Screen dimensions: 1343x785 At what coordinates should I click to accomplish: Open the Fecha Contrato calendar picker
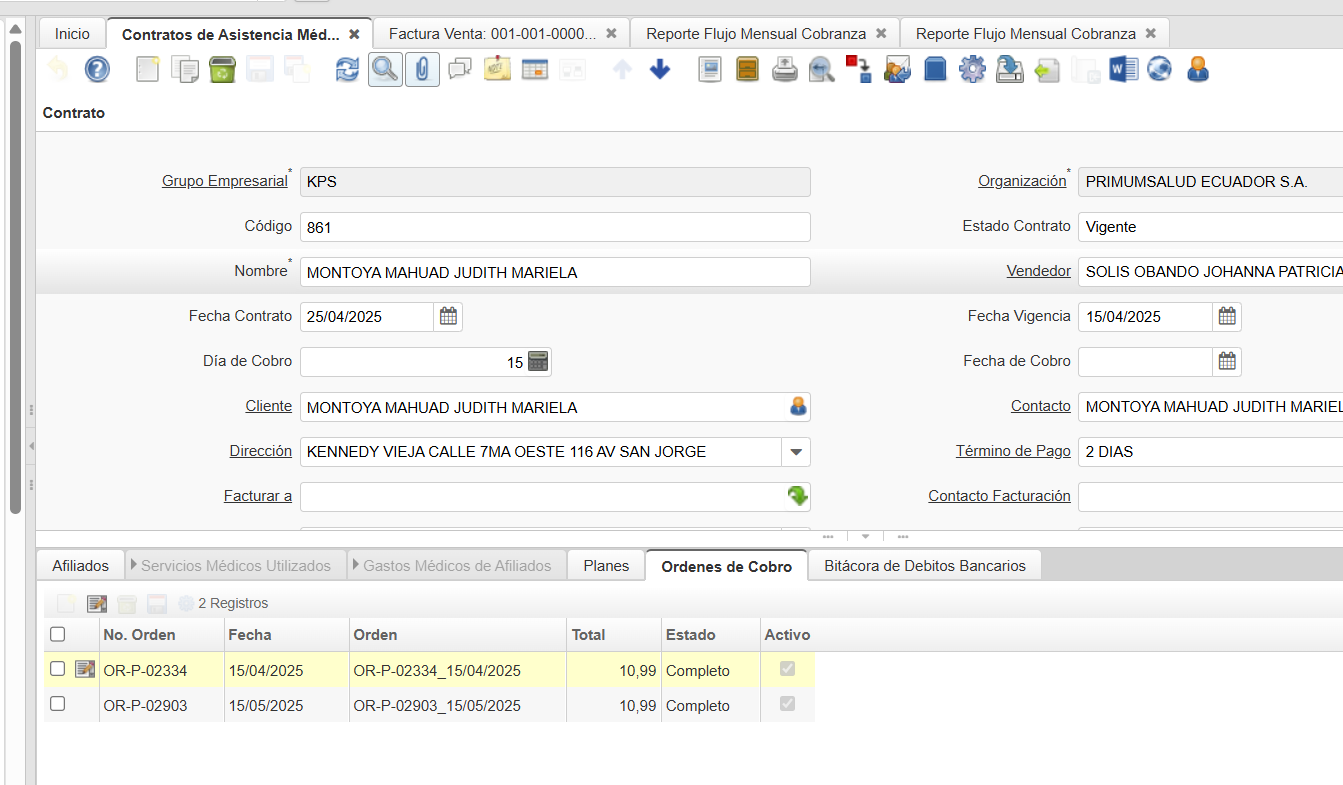(449, 317)
